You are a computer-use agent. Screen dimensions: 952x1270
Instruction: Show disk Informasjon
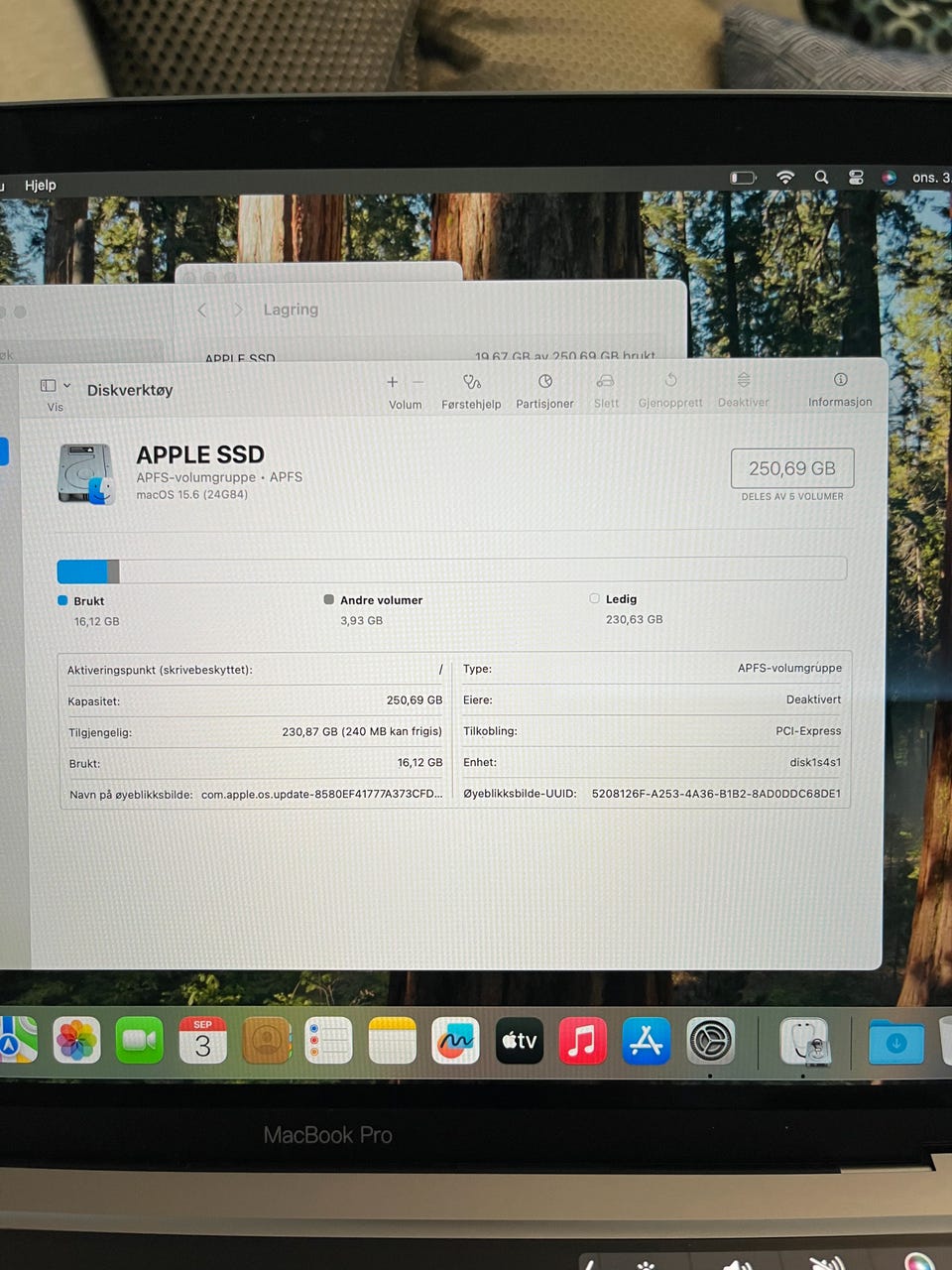tap(840, 380)
